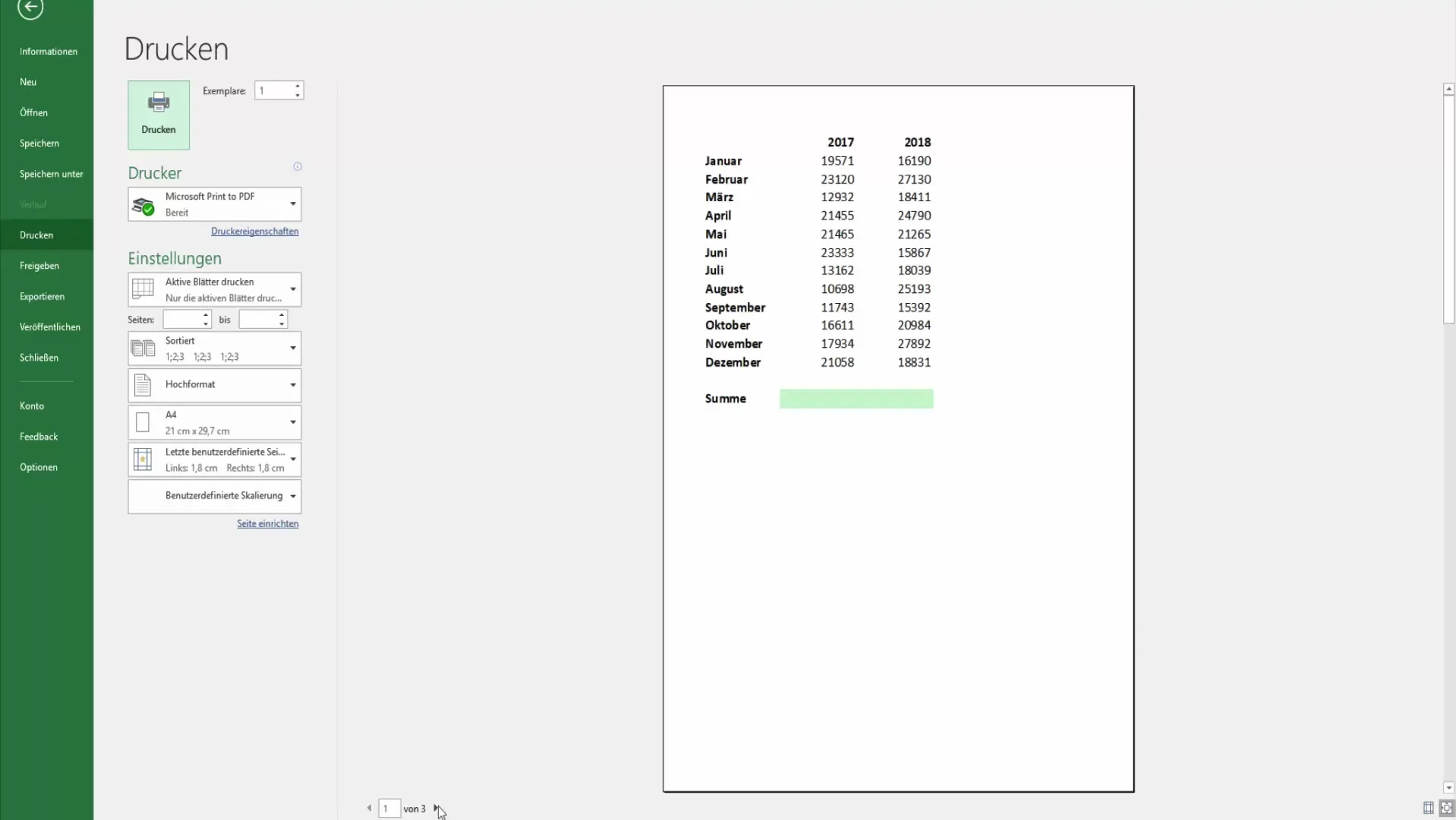The height and width of the screenshot is (820, 1456).
Task: Toggle zoom to page icon
Action: [1446, 808]
